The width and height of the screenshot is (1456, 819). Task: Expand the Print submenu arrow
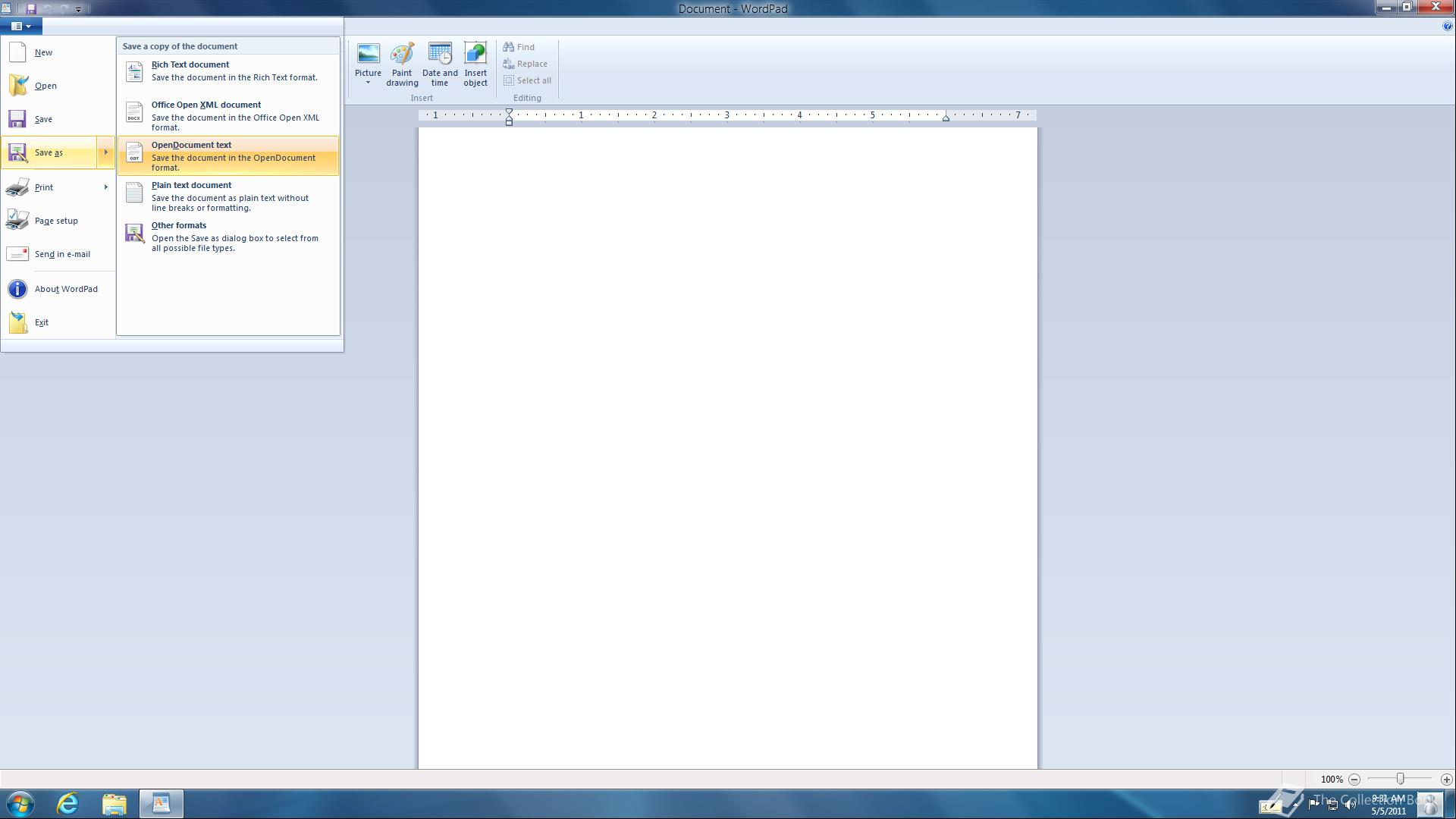pyautogui.click(x=105, y=187)
